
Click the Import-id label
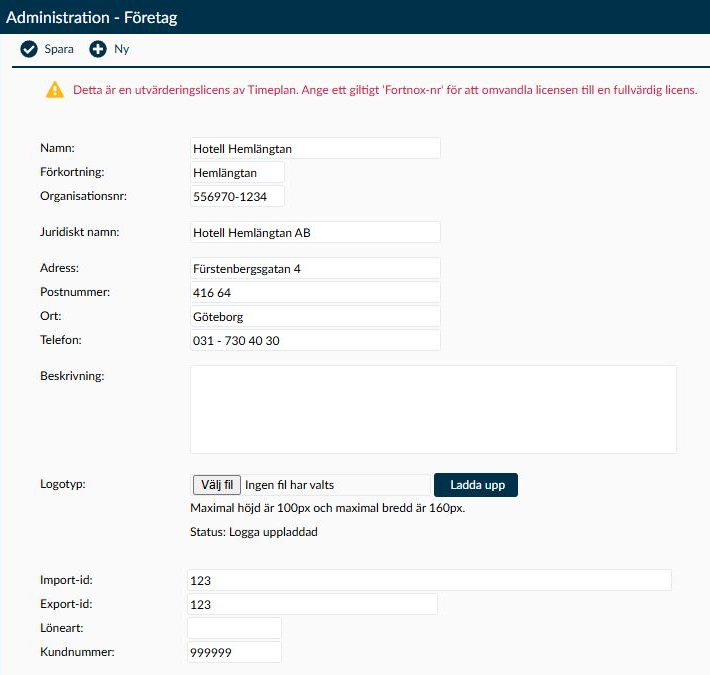pyautogui.click(x=66, y=580)
